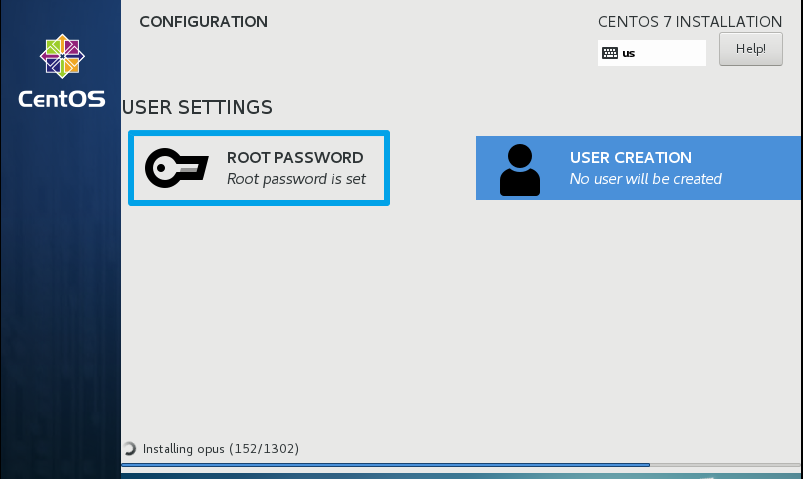The width and height of the screenshot is (803, 479).
Task: Click the "us" keyboard layout text
Action: pyautogui.click(x=629, y=53)
